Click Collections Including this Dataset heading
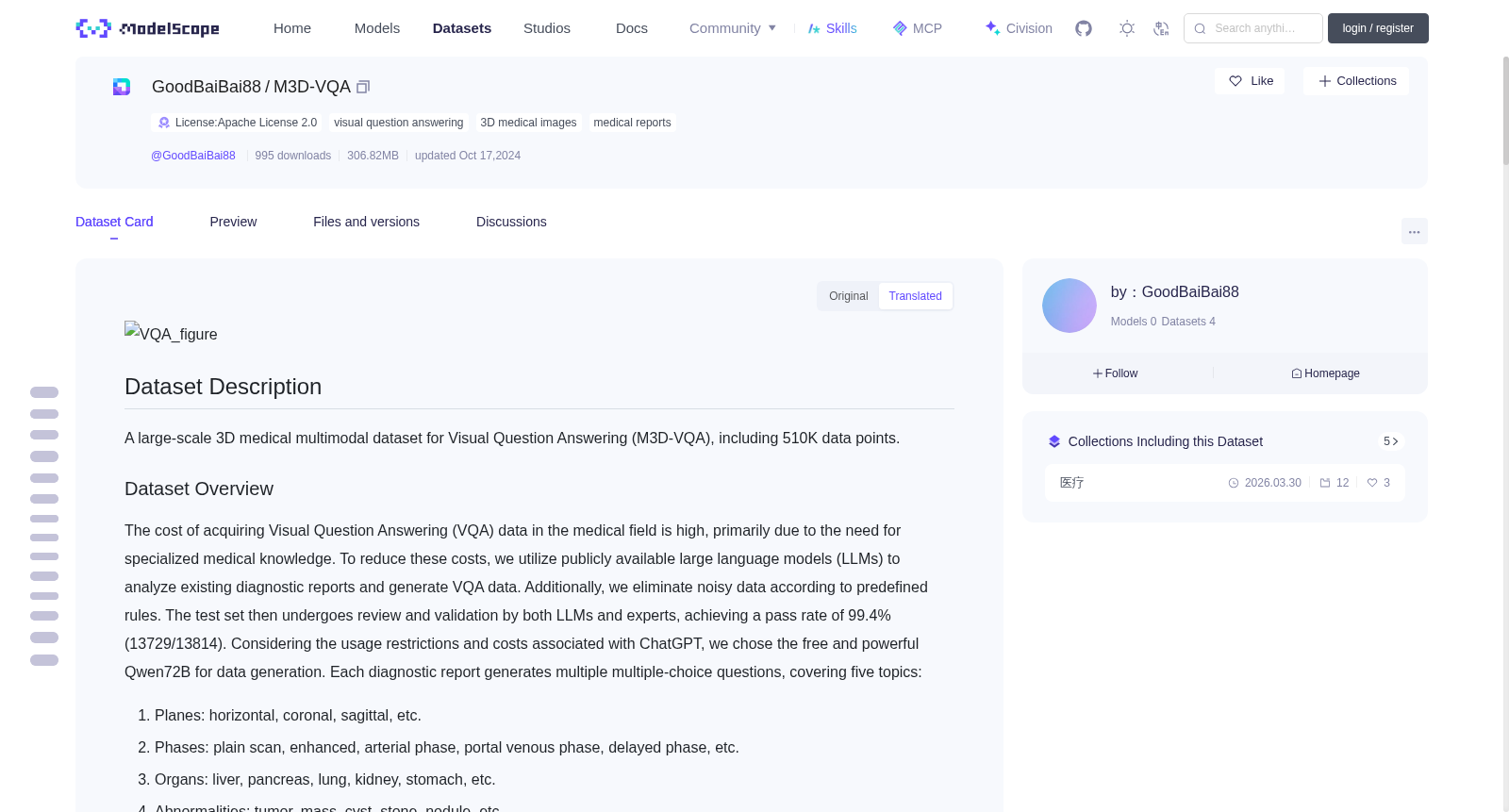The height and width of the screenshot is (812, 1509). point(1166,441)
